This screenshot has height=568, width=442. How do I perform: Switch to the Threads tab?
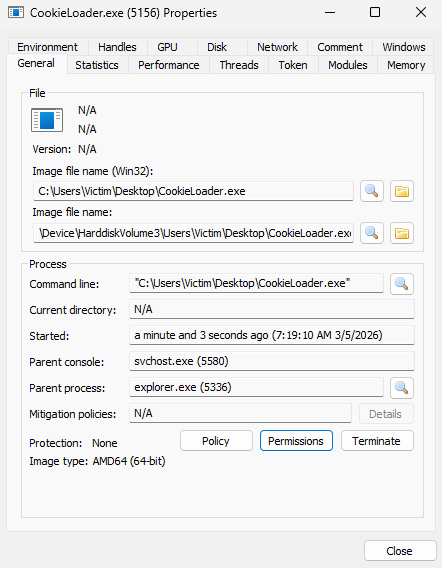239,65
